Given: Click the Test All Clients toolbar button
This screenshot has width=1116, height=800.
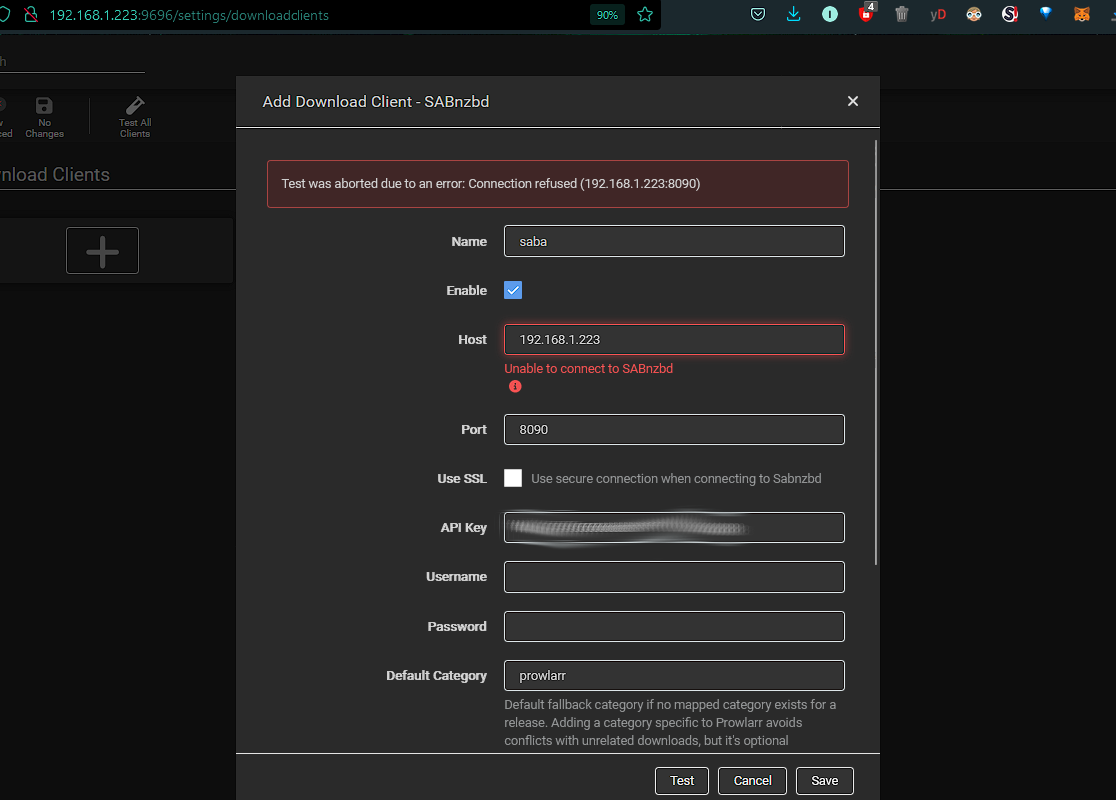Looking at the screenshot, I should tap(135, 117).
